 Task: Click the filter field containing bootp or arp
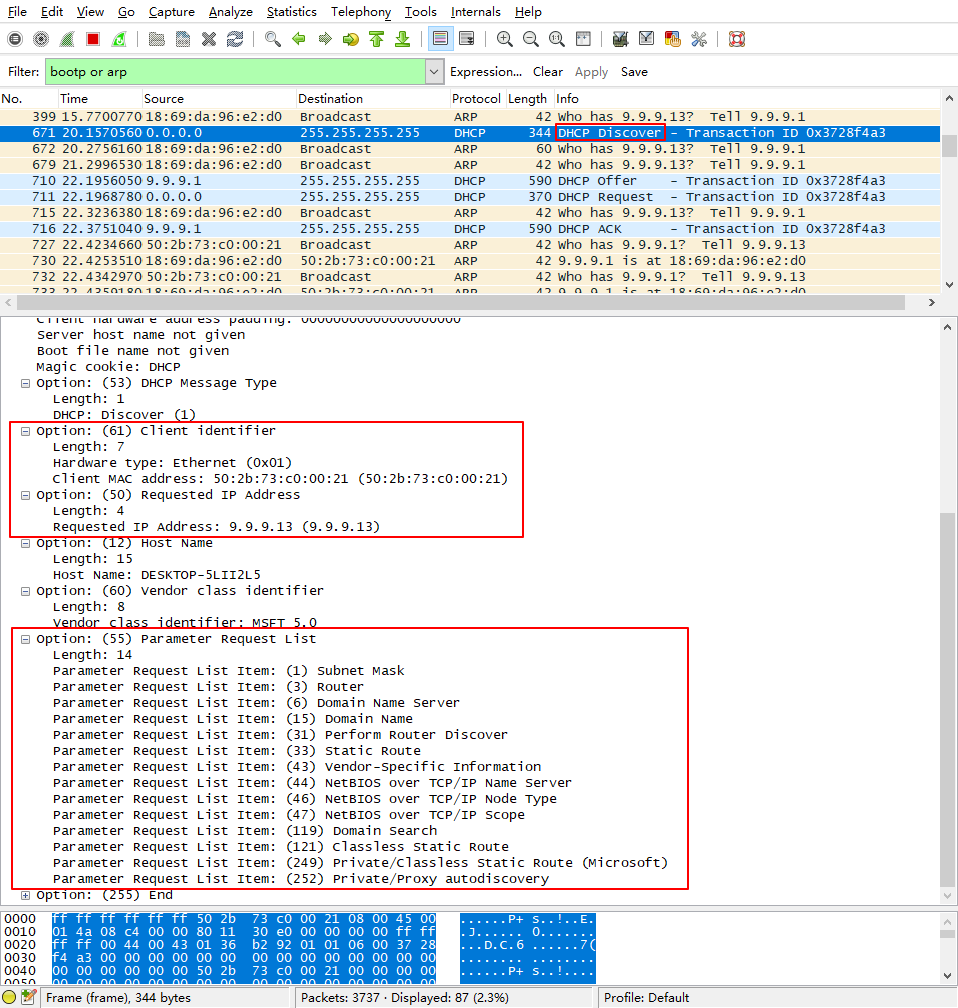[235, 72]
